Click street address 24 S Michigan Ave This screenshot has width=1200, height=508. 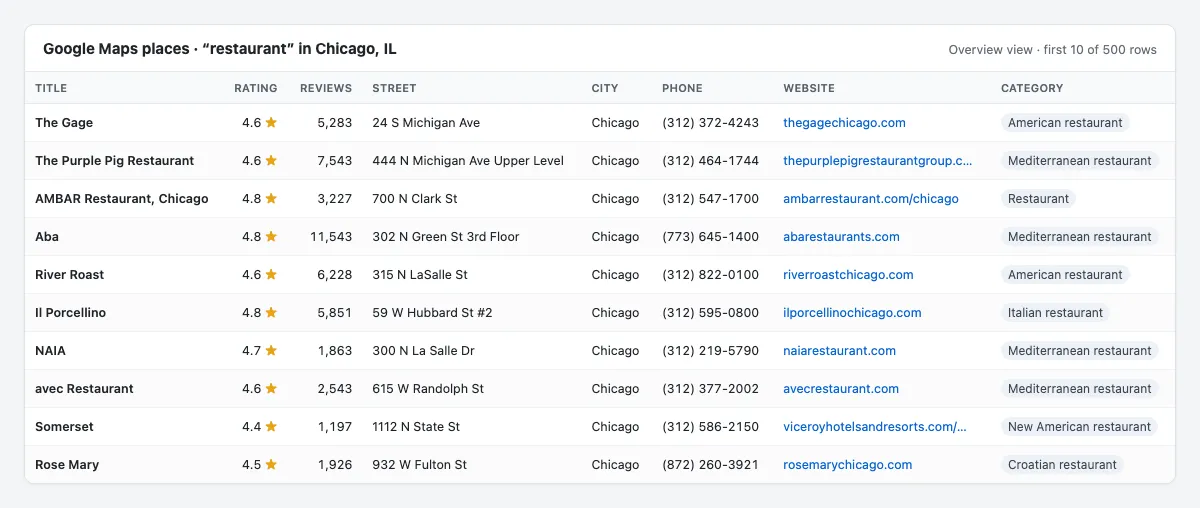pos(426,123)
